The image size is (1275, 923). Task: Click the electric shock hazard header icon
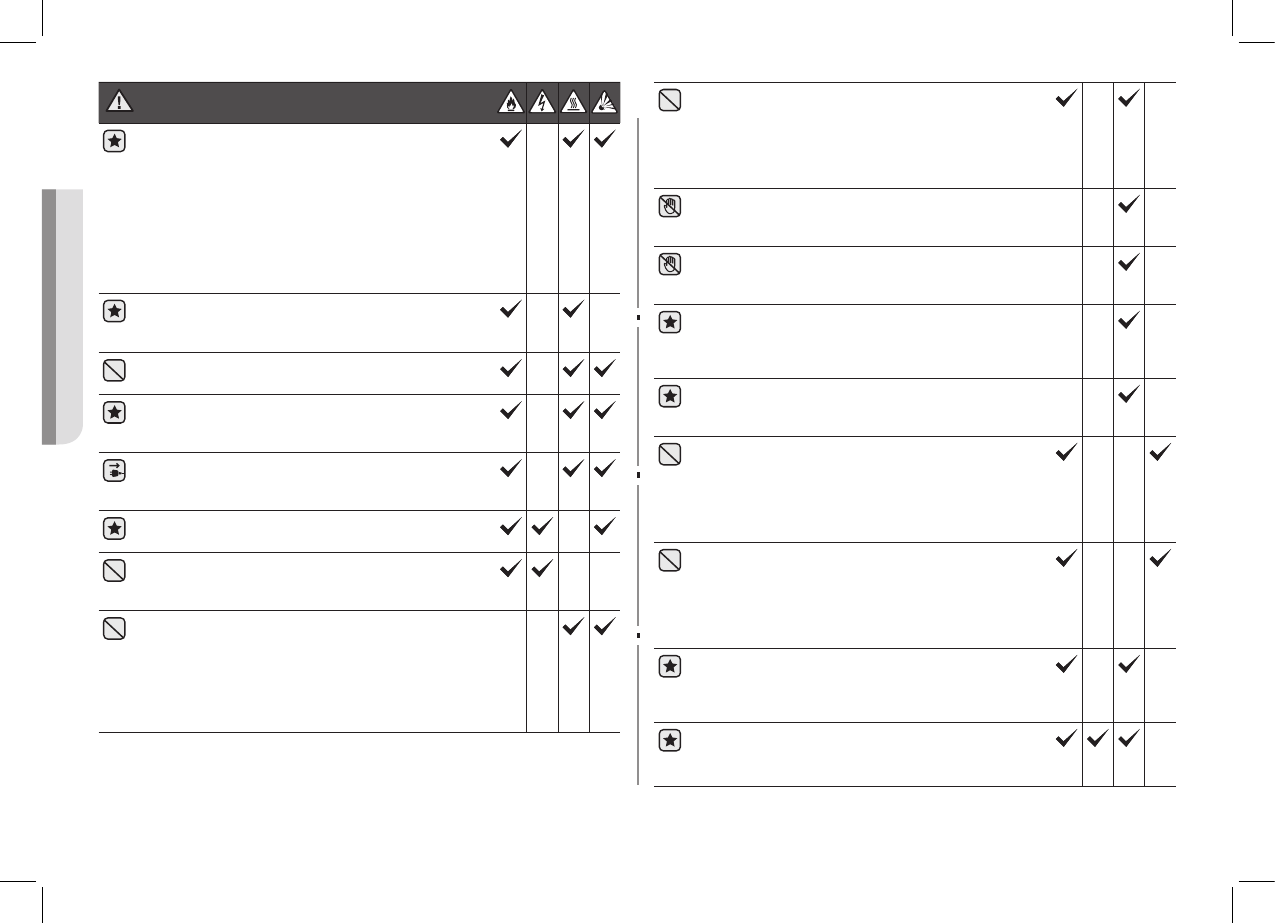(x=542, y=101)
